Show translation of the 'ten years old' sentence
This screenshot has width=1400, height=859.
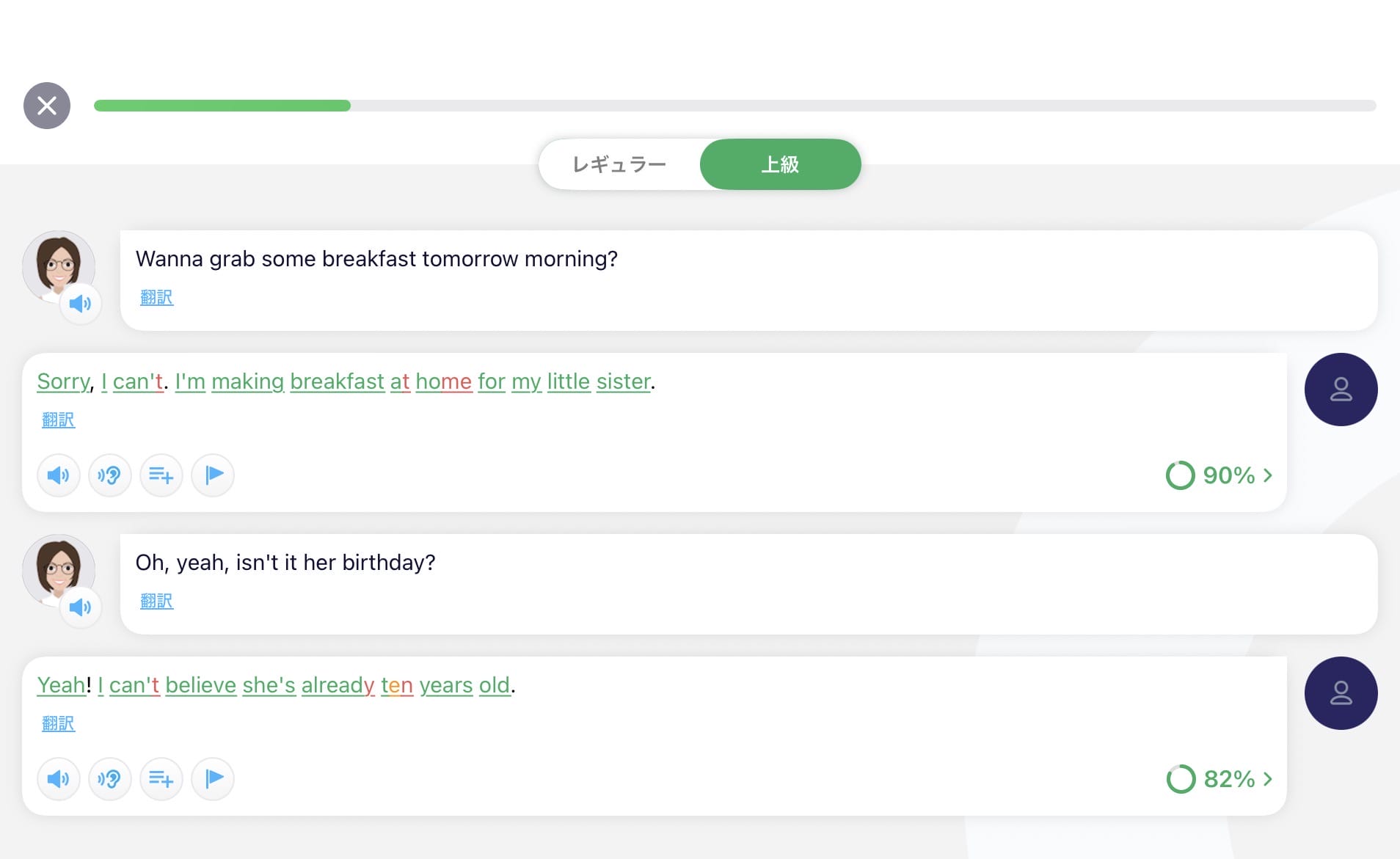tap(58, 723)
